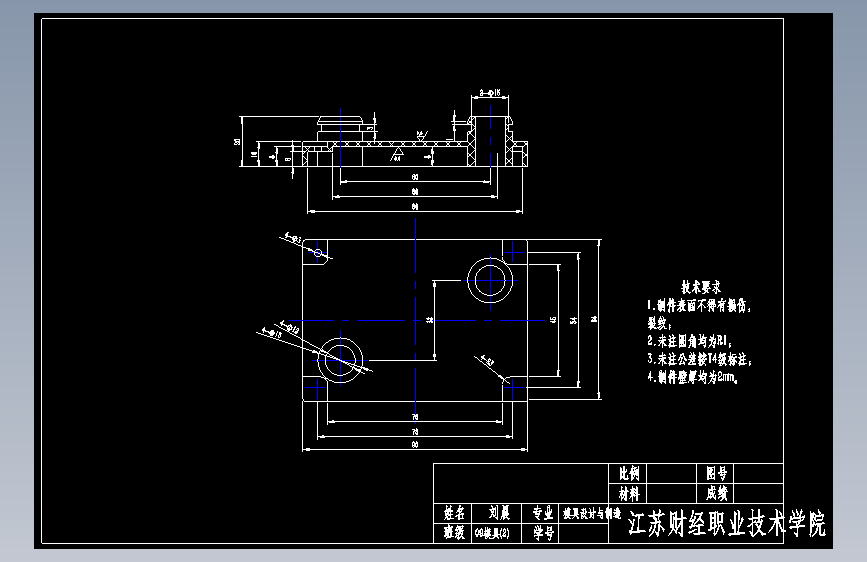Click the datum triangle symbol under section view
Image resolution: width=867 pixels, height=562 pixels.
coord(396,154)
